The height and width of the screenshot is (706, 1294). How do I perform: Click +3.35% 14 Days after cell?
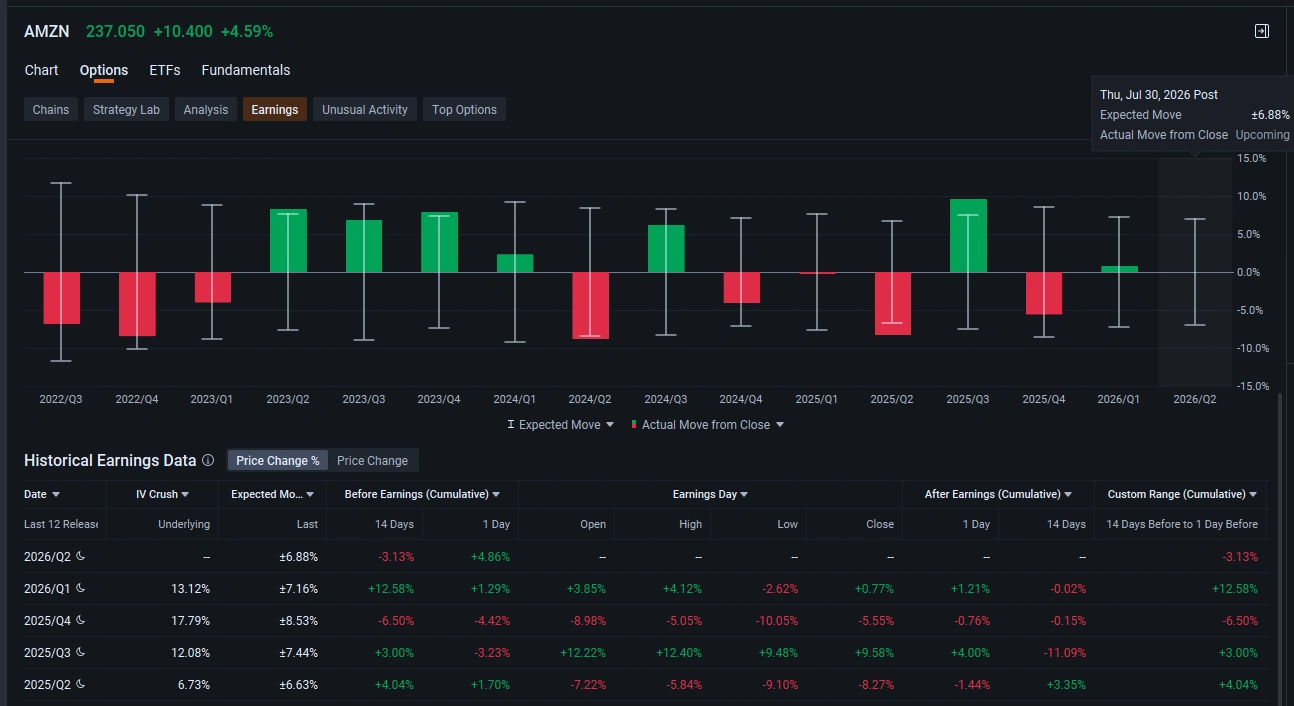[1065, 684]
